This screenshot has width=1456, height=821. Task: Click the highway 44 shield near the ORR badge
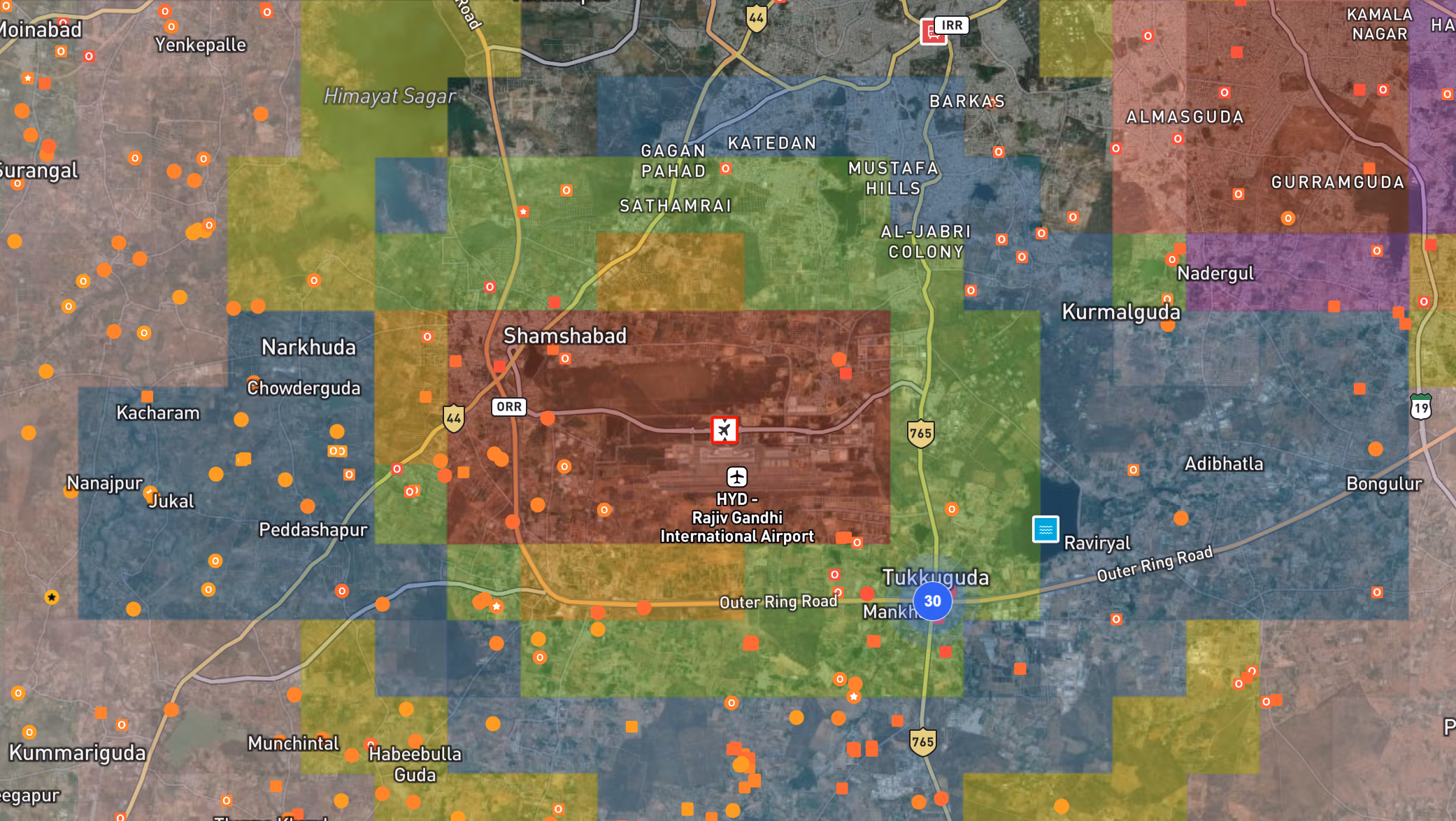[x=454, y=419]
